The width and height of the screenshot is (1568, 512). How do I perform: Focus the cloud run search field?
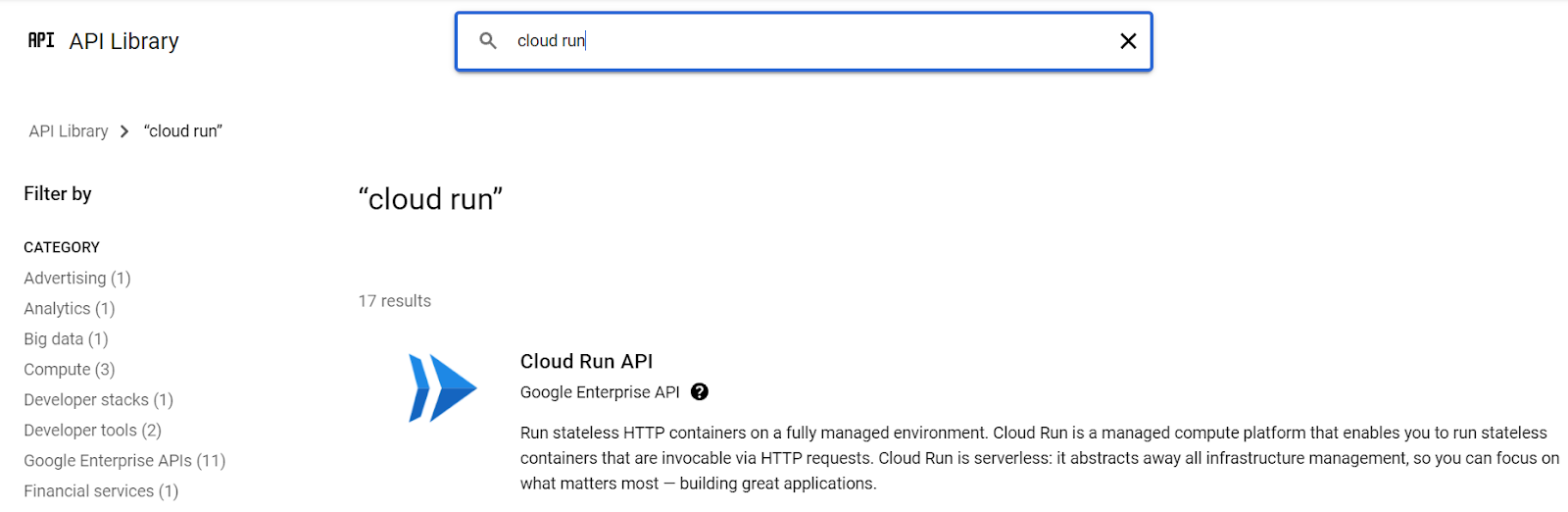pos(804,41)
